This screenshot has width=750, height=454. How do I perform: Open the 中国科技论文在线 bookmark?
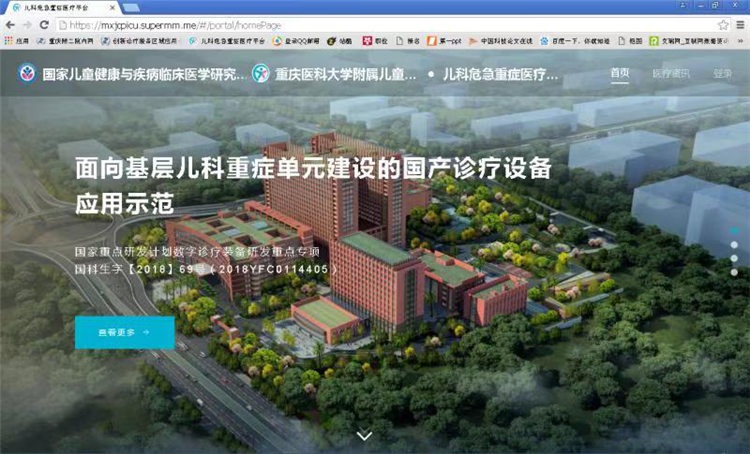pyautogui.click(x=501, y=41)
